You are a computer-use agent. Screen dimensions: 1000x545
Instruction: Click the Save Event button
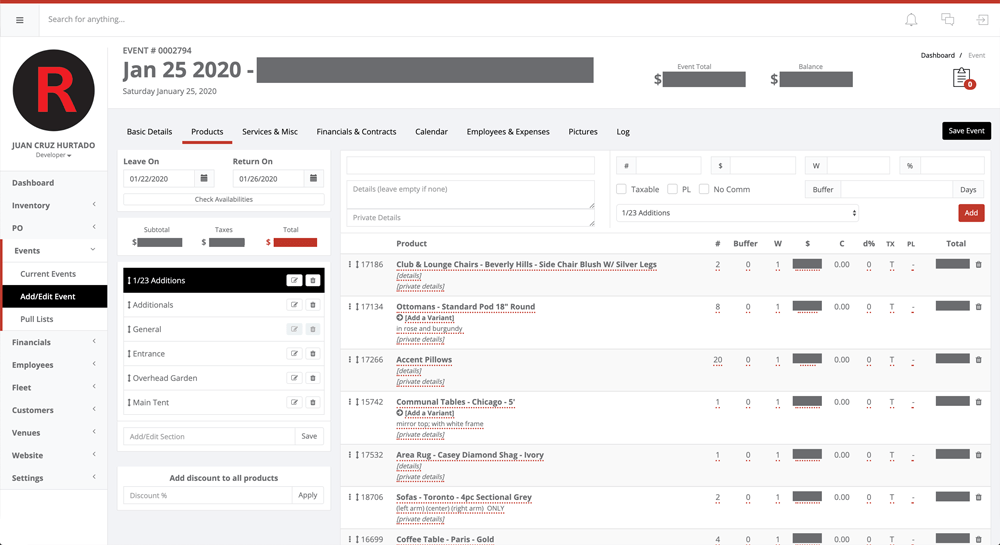(x=965, y=131)
